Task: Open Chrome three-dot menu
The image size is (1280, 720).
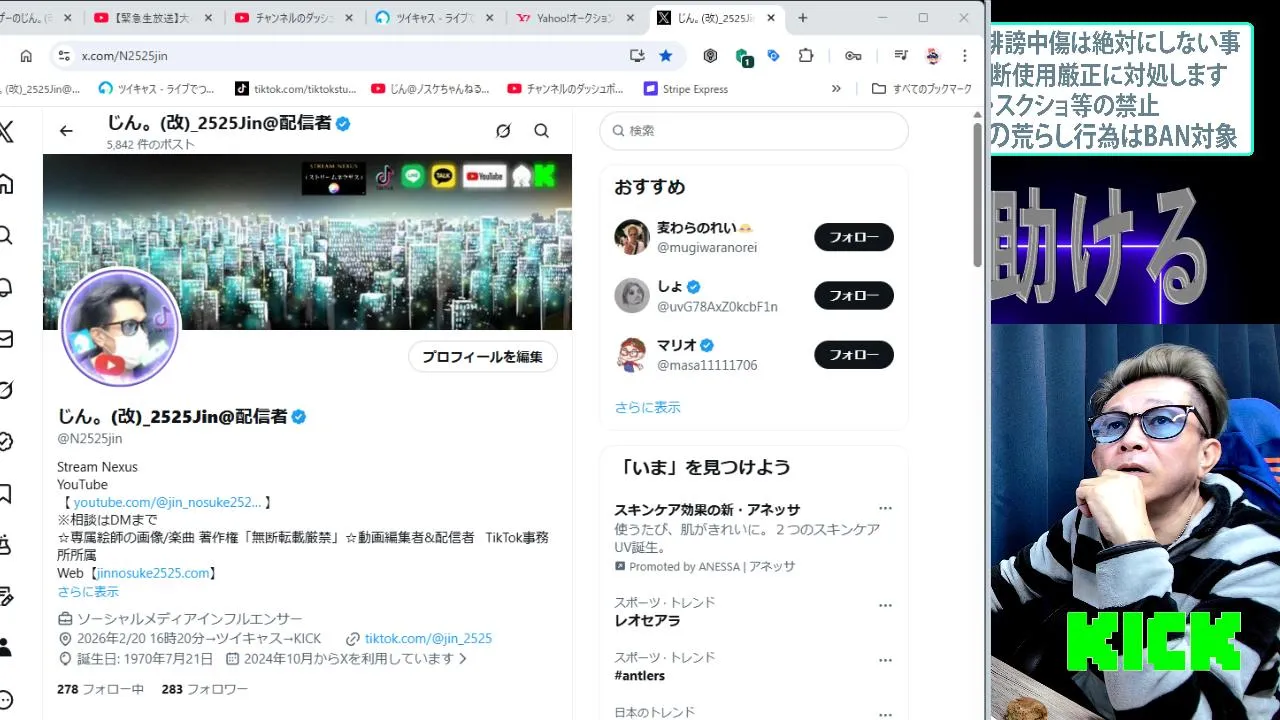Action: click(965, 56)
